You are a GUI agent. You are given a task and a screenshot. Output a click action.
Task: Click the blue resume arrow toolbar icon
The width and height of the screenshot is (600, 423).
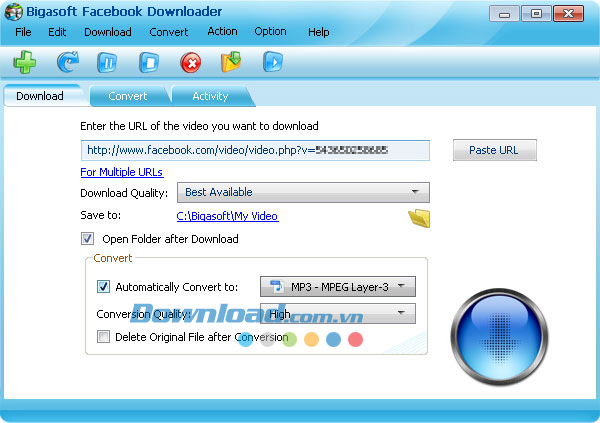(x=68, y=62)
